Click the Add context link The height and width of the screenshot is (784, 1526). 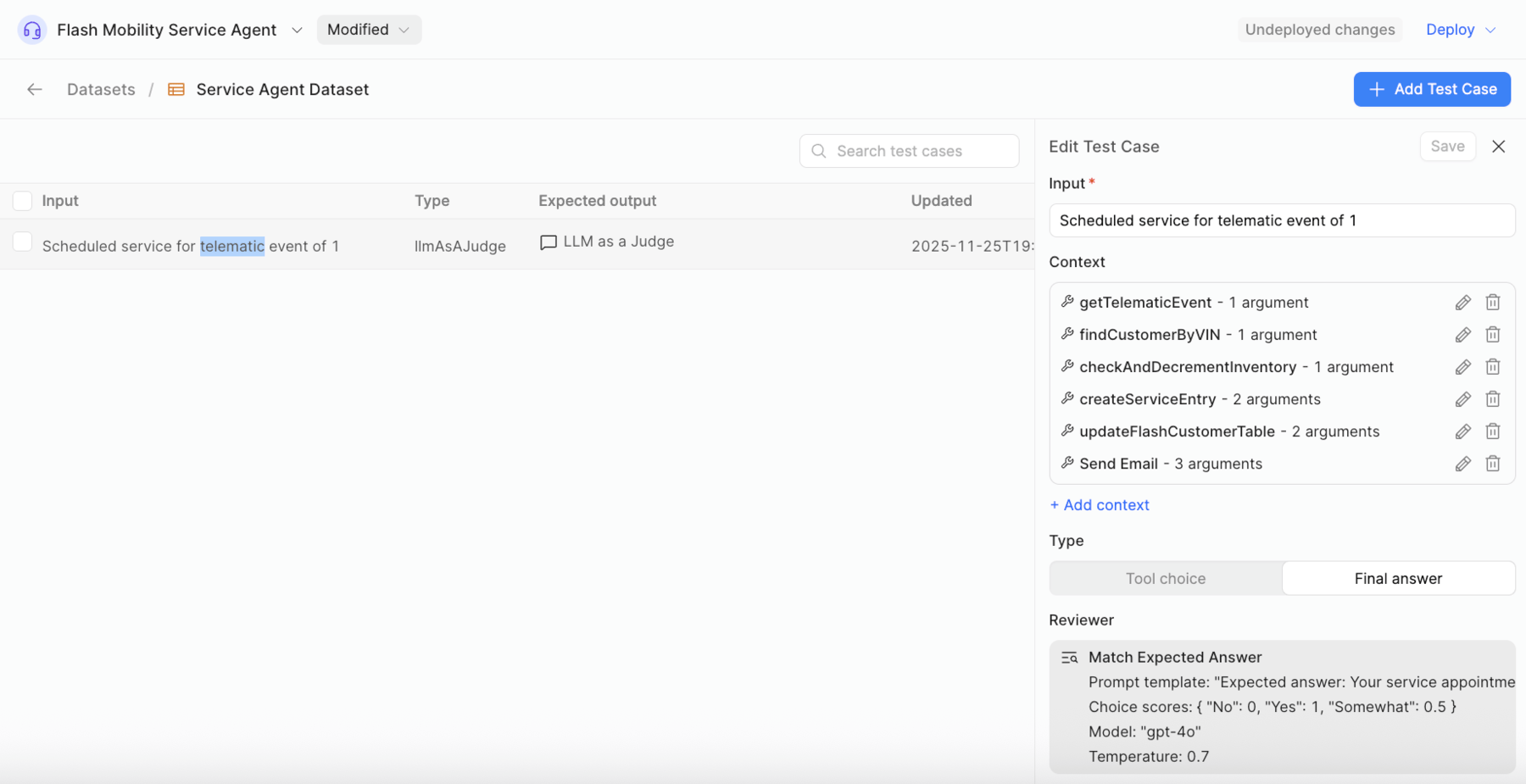(1100, 505)
